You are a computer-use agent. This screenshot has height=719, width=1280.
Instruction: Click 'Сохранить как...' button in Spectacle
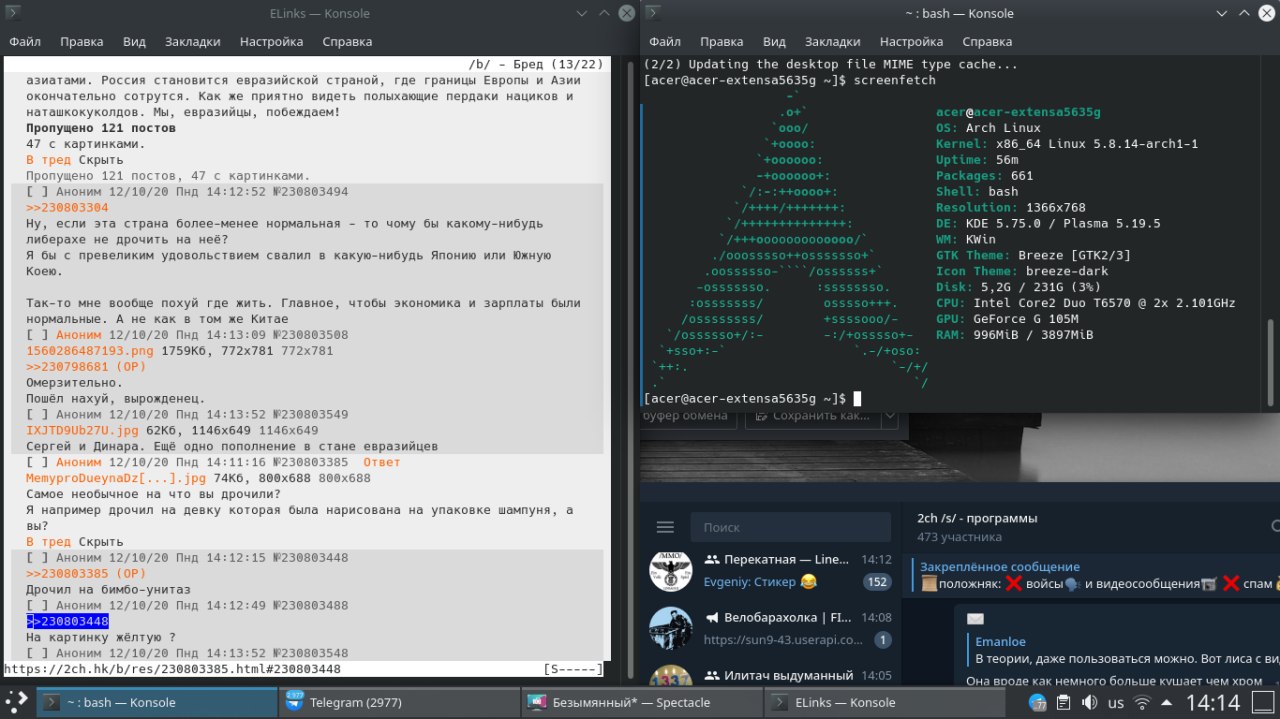(814, 415)
